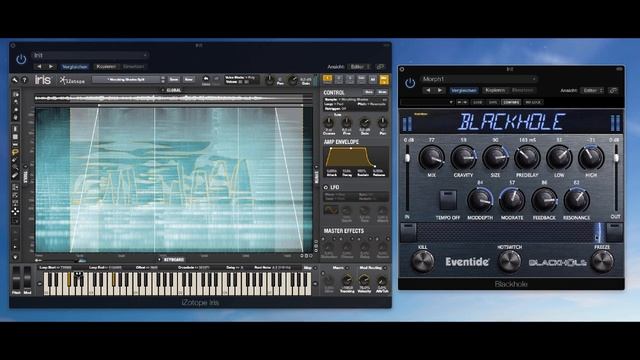Image resolution: width=640 pixels, height=360 pixels.
Task: Click the link icon in Iris window header
Action: 380,67
